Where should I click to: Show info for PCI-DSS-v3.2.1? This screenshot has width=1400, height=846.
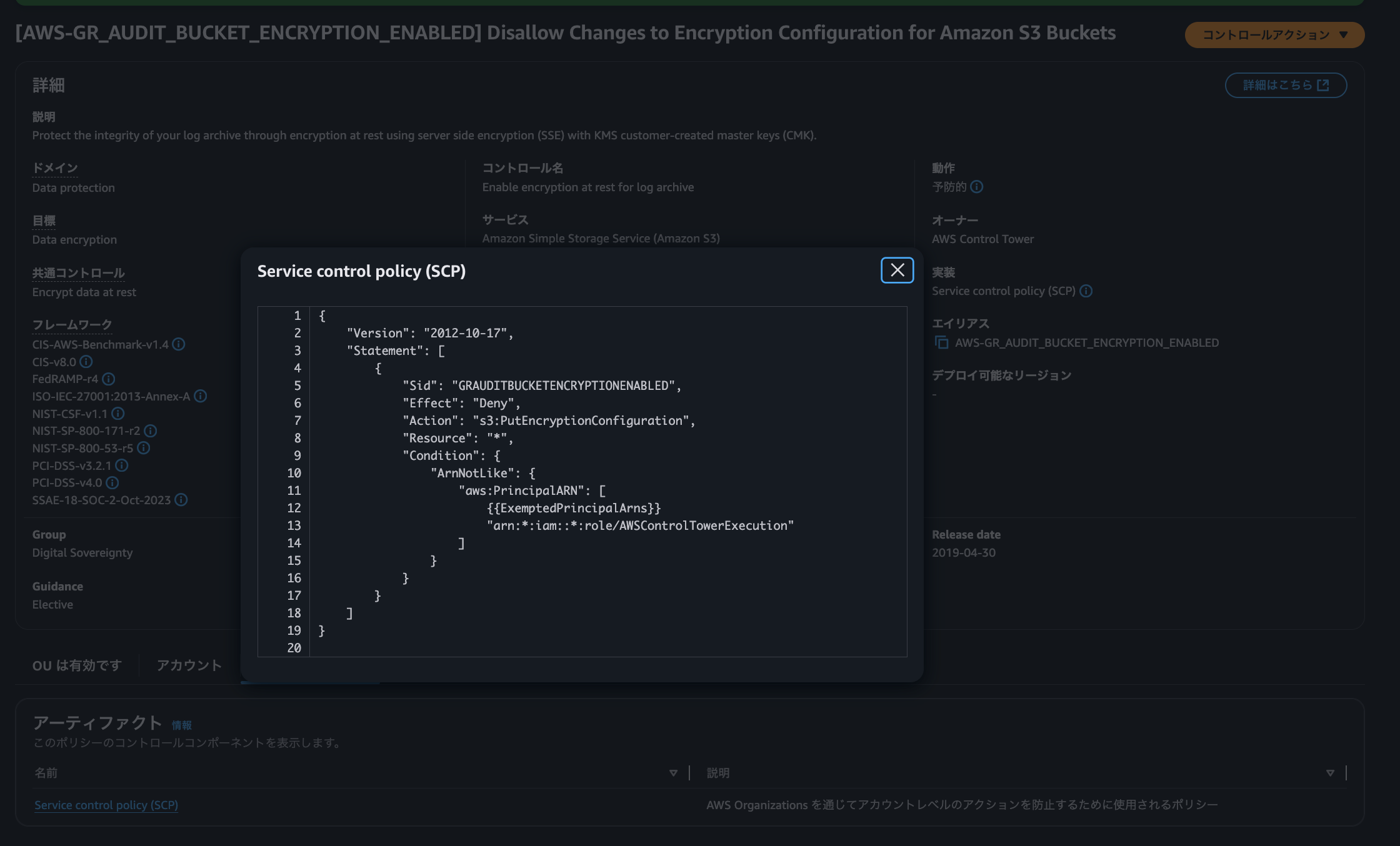(x=122, y=465)
